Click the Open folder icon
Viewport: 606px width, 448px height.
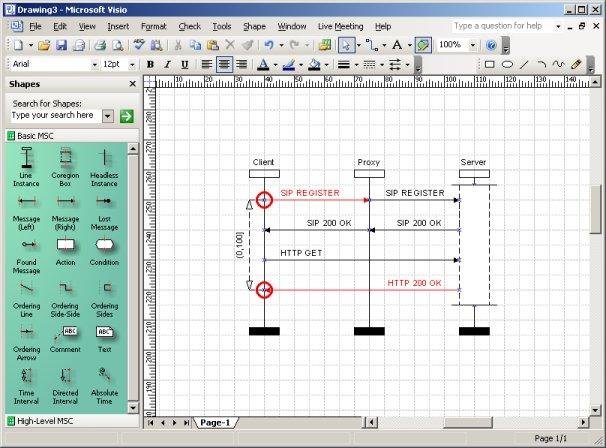(x=44, y=45)
